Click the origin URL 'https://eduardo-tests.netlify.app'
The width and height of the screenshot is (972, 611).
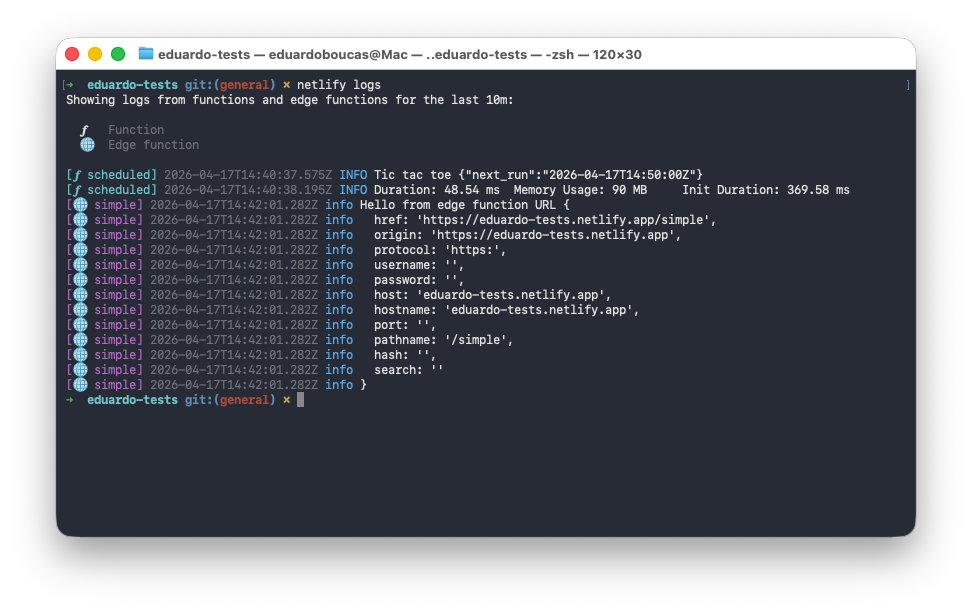click(x=555, y=235)
